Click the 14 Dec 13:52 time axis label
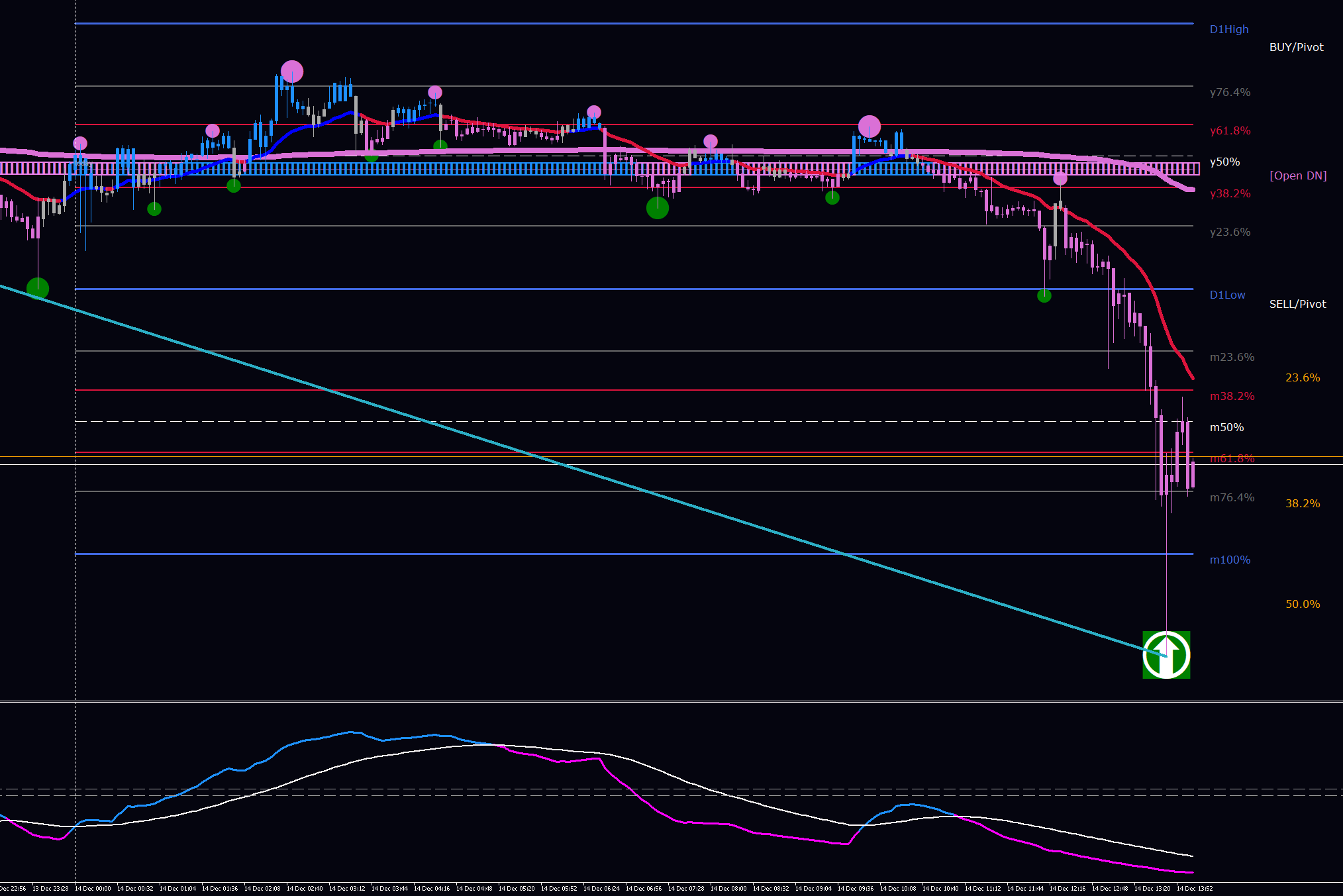This screenshot has height=896, width=1343. coord(1194,889)
